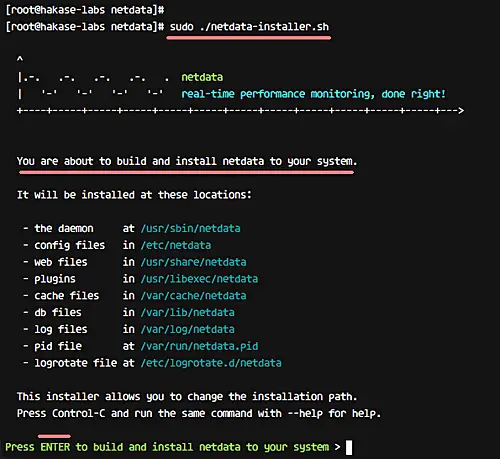500x459 pixels.
Task: Click the first empty root@hakase-labs prompt line
Action: 85,10
